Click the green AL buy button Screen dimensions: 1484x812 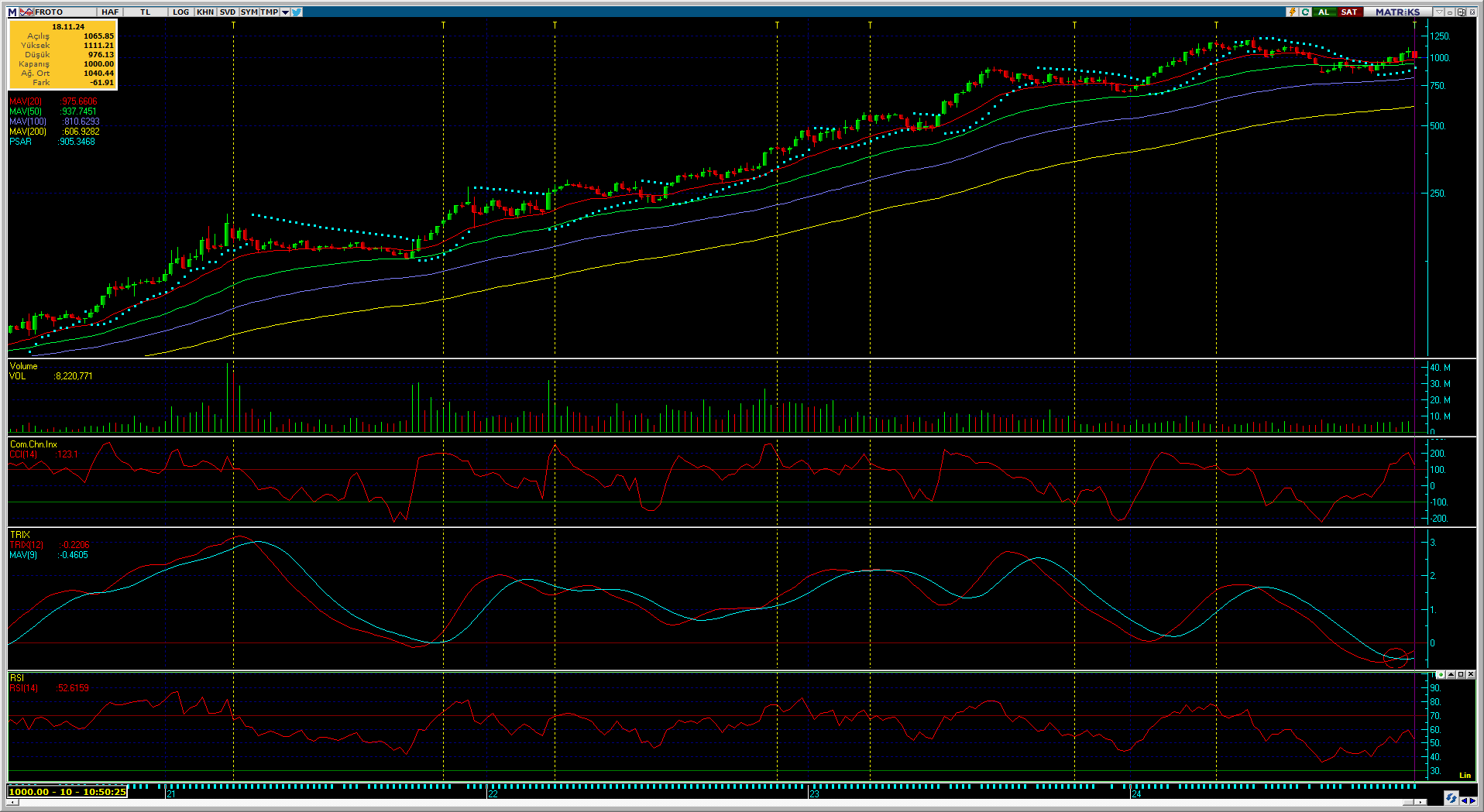coord(1324,12)
